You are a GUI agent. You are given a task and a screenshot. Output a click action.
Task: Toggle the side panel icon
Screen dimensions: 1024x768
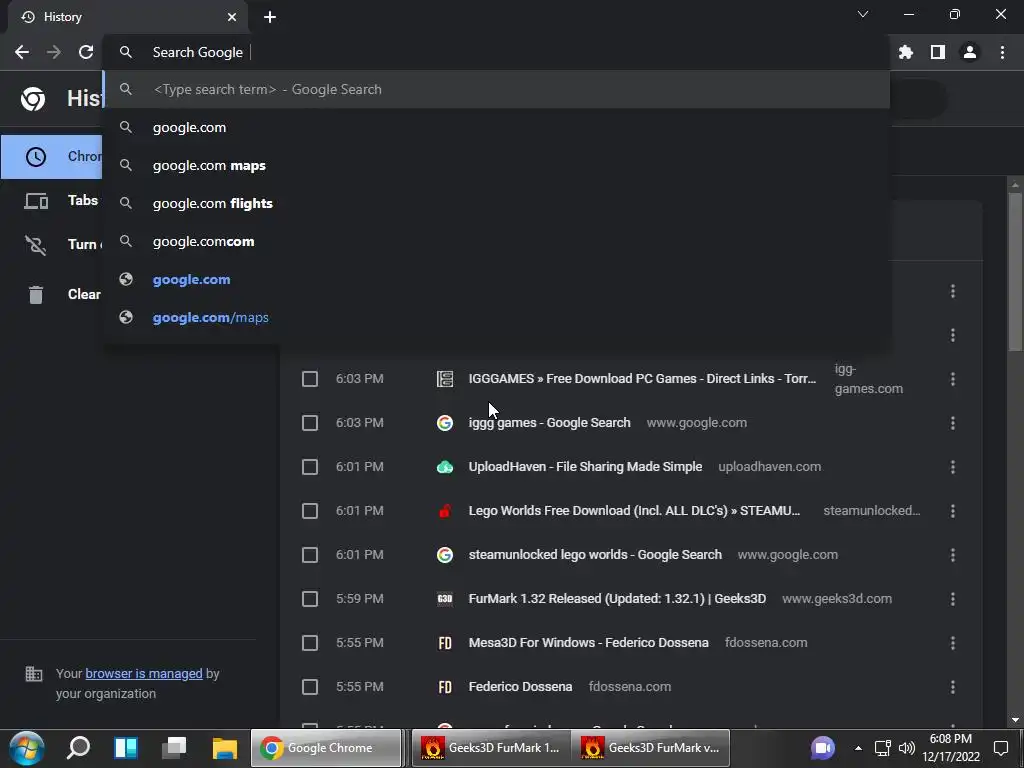pyautogui.click(x=938, y=52)
